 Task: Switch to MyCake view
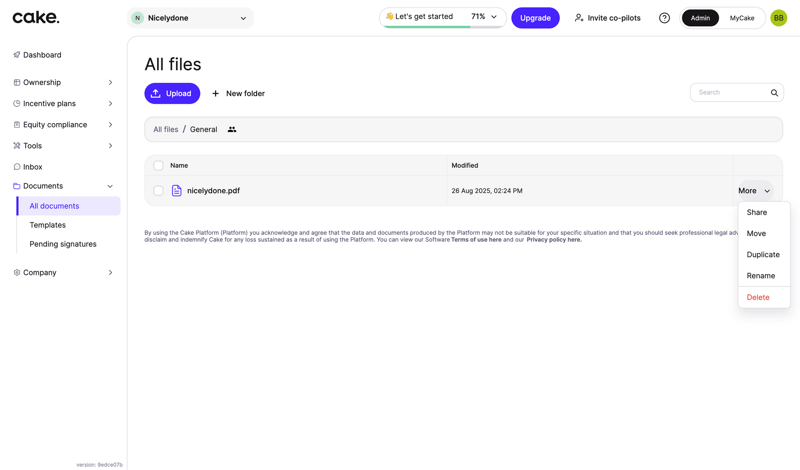click(x=742, y=18)
